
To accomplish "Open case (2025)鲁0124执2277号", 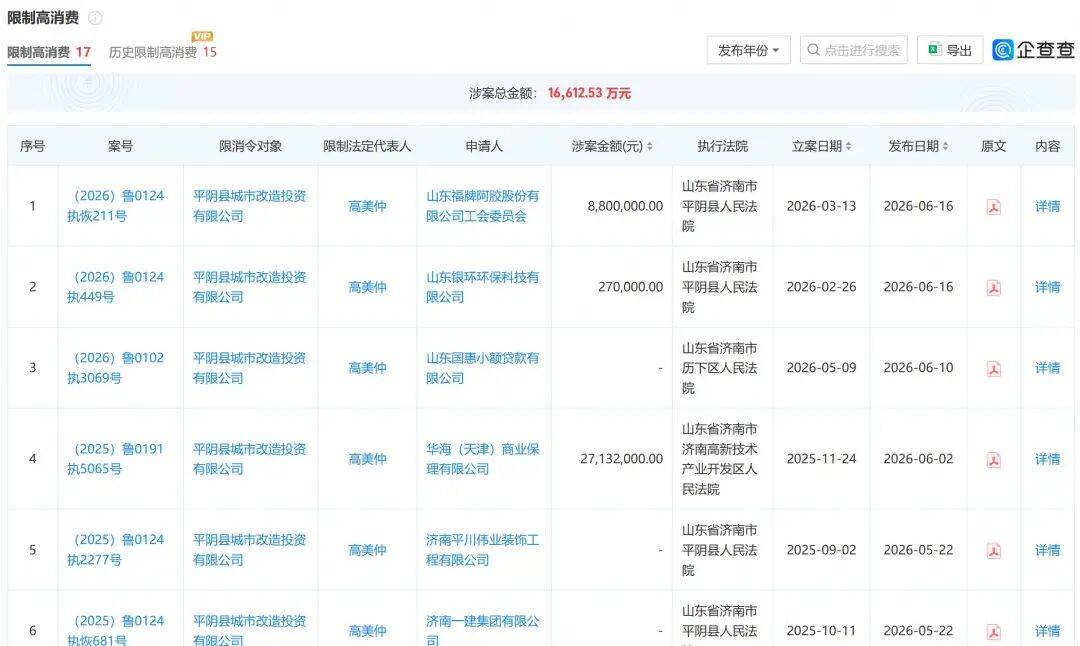I will [116, 550].
